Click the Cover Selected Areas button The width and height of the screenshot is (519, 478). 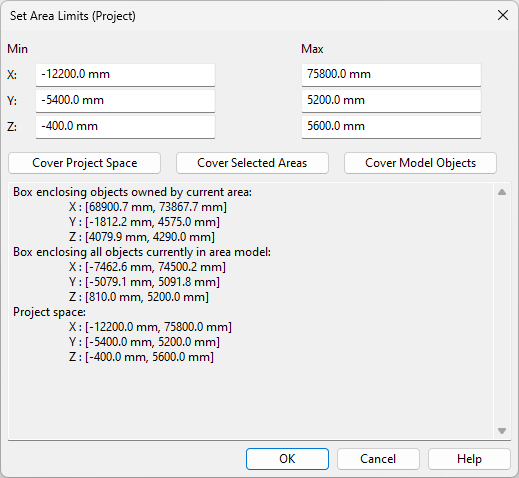click(252, 163)
